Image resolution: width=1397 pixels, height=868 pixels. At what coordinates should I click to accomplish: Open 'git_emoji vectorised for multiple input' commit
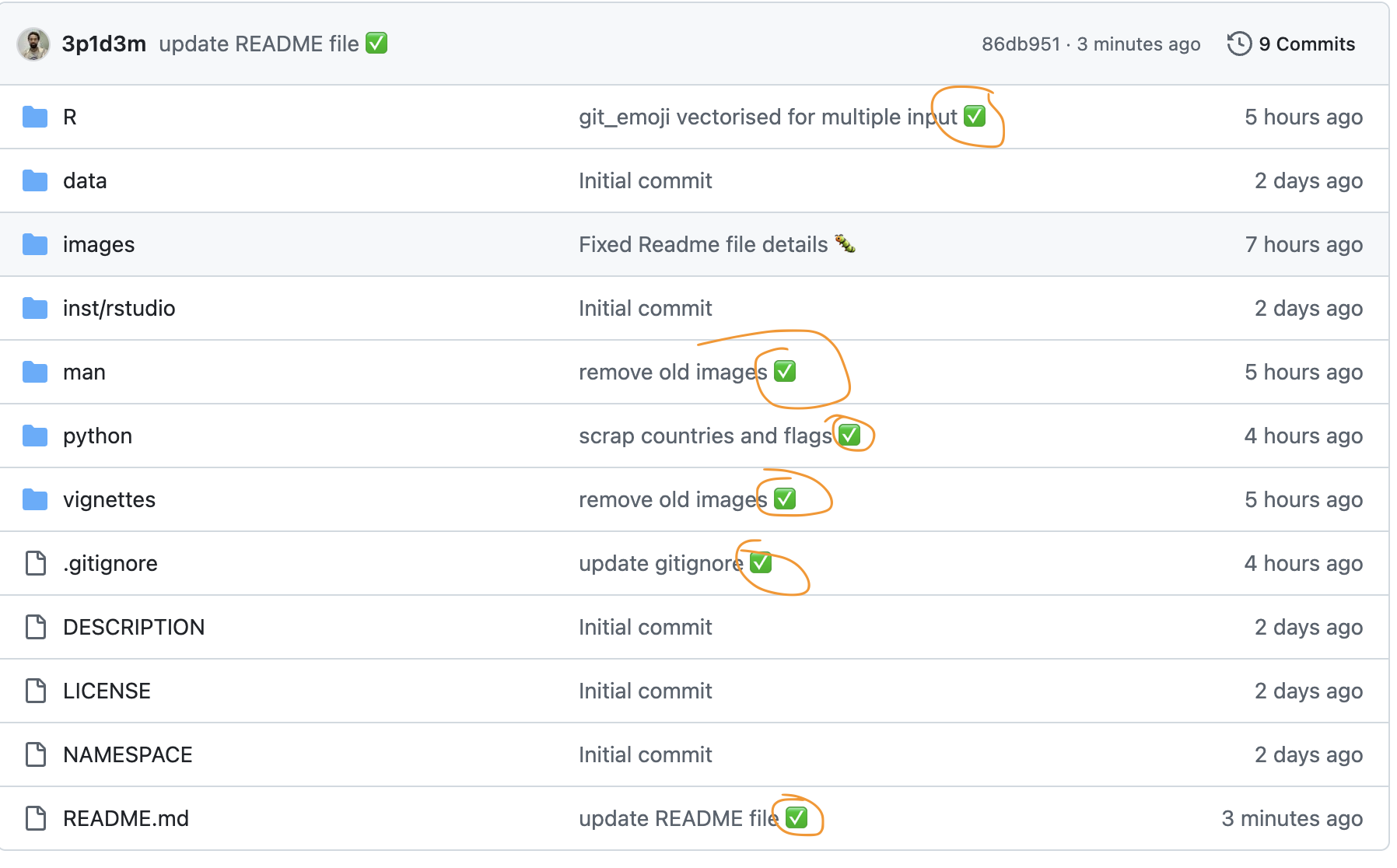pyautogui.click(x=768, y=117)
